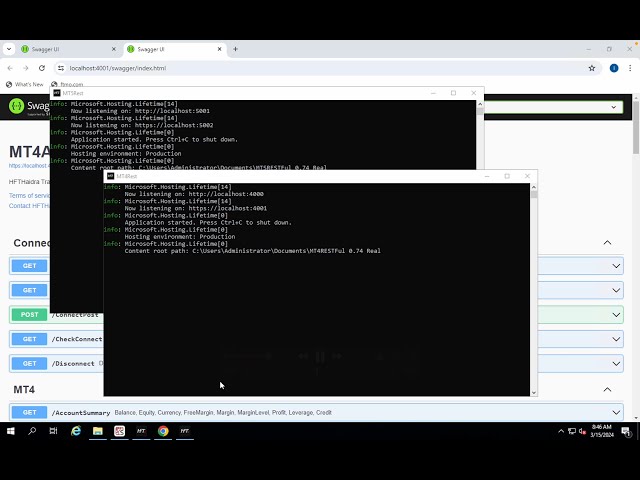
Task: Open taskbar search magnifier
Action: (32, 431)
